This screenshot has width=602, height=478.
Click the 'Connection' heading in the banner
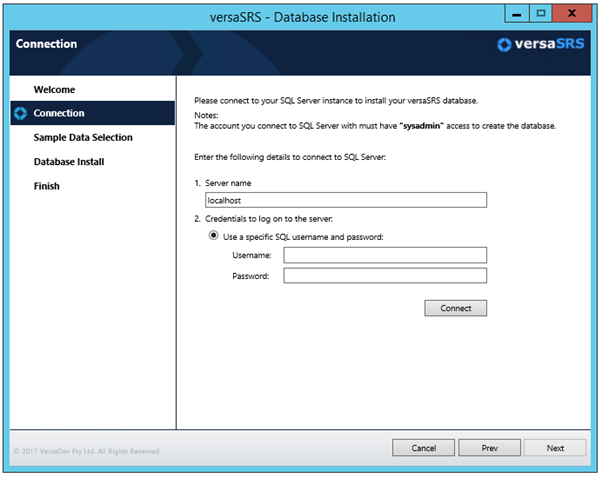(46, 44)
